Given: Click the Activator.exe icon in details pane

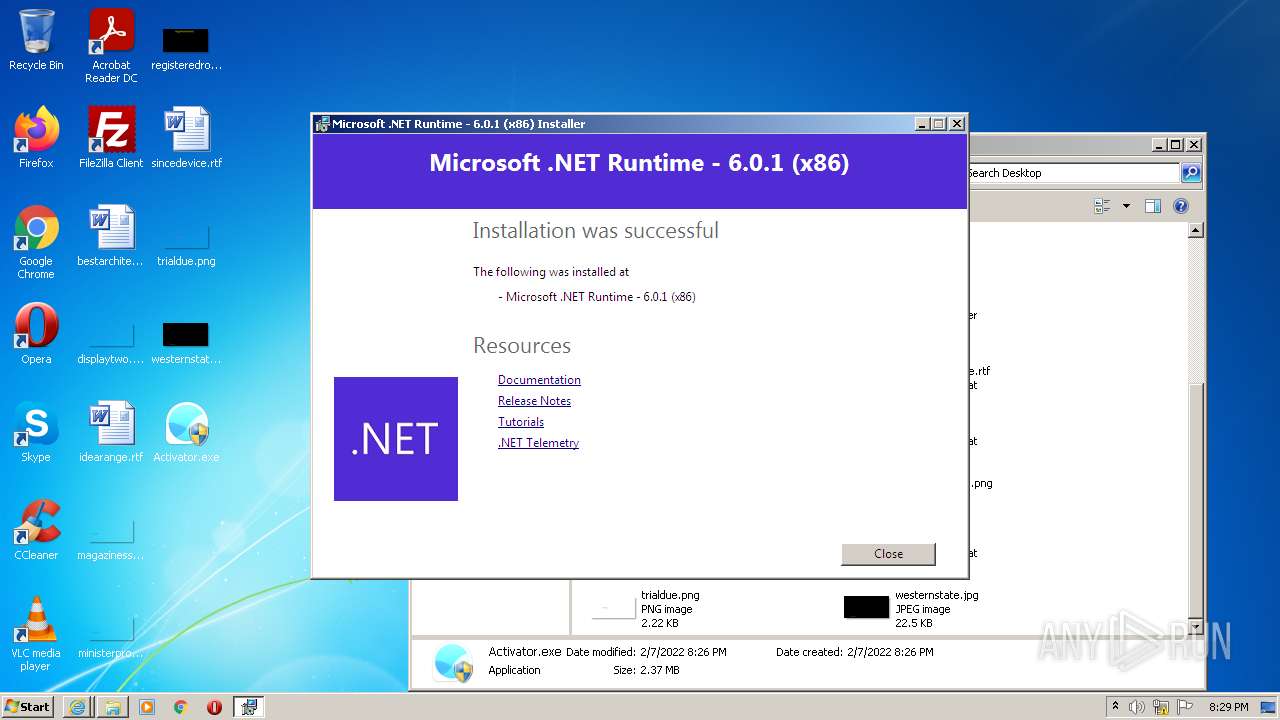Looking at the screenshot, I should (x=453, y=662).
